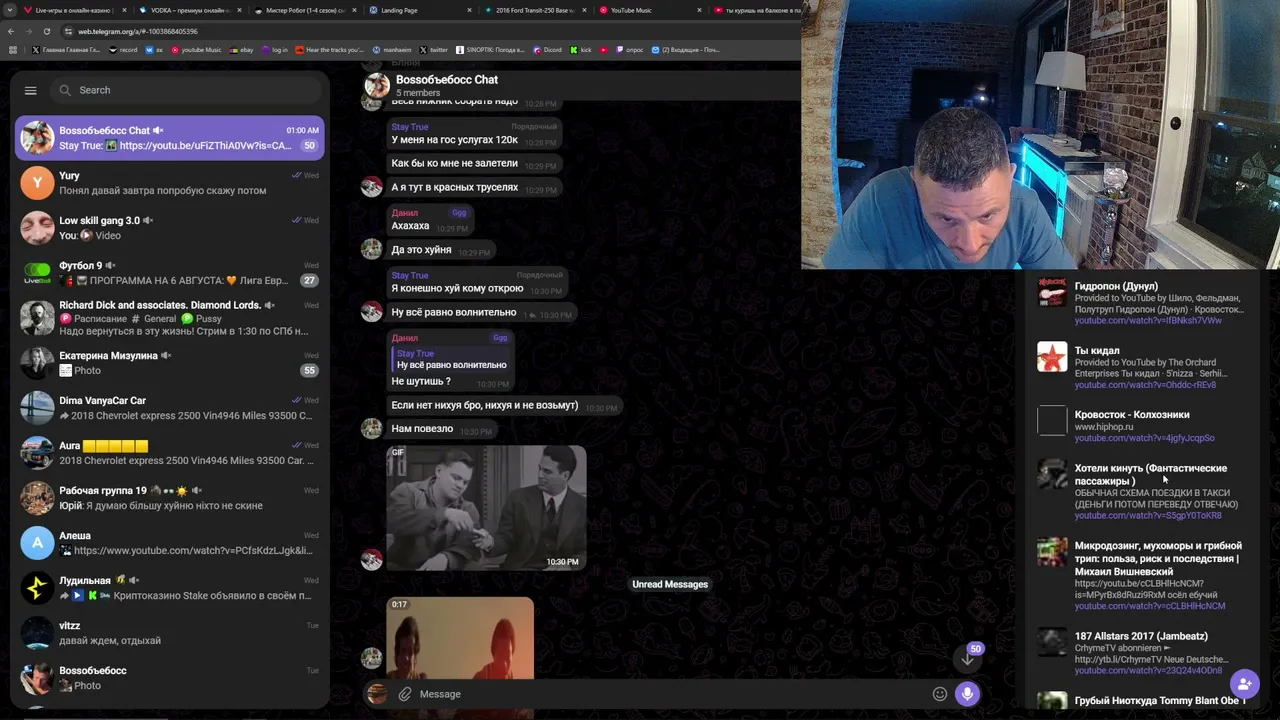1280x720 pixels.
Task: Open the Алеша chat
Action: click(x=170, y=543)
